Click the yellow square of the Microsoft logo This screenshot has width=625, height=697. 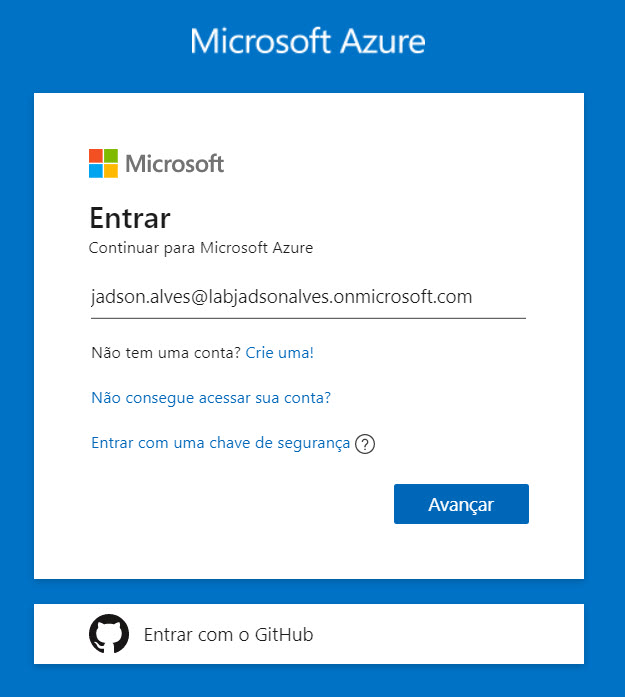(x=111, y=171)
